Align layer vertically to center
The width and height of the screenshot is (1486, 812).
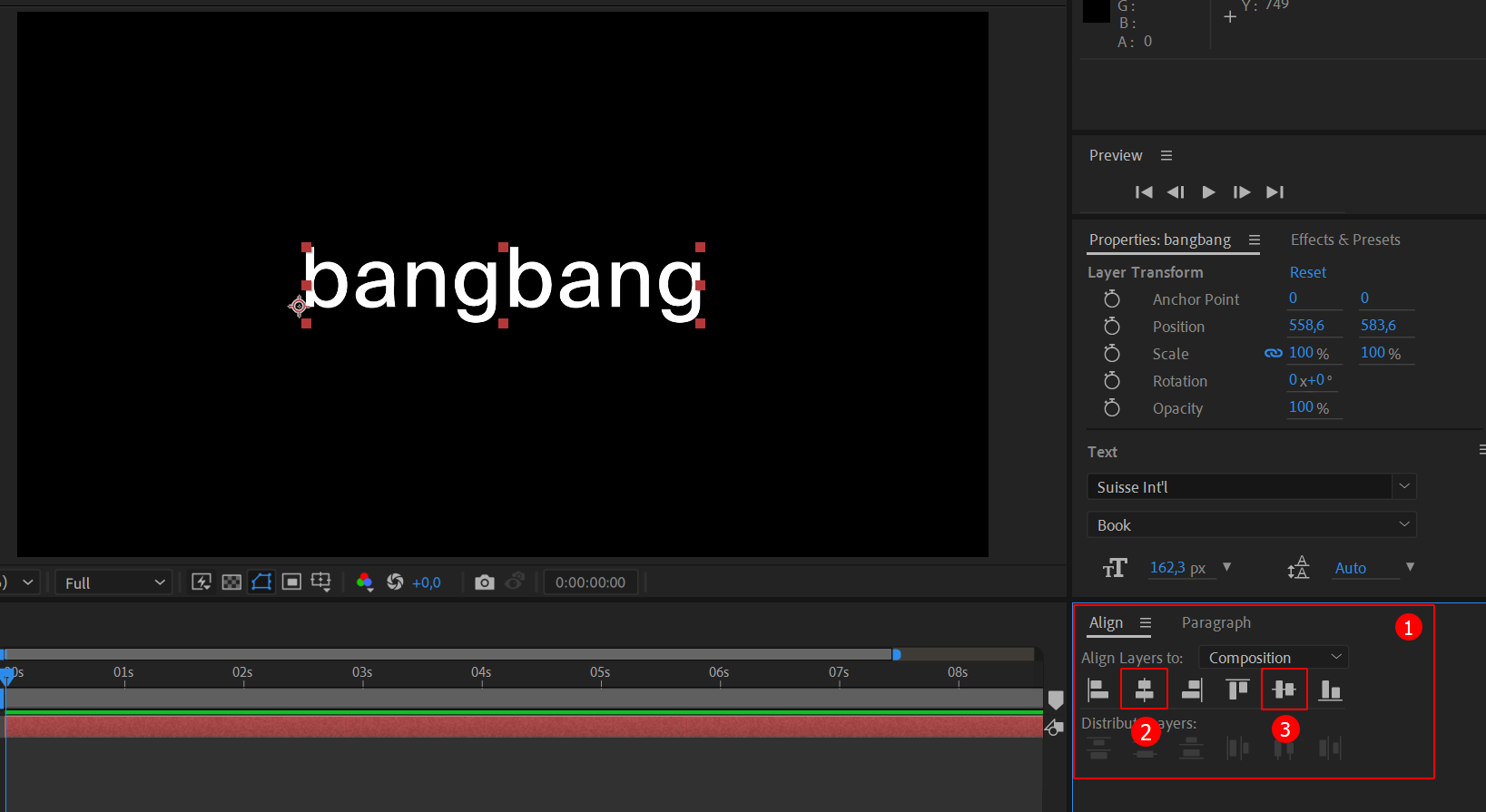(1284, 690)
